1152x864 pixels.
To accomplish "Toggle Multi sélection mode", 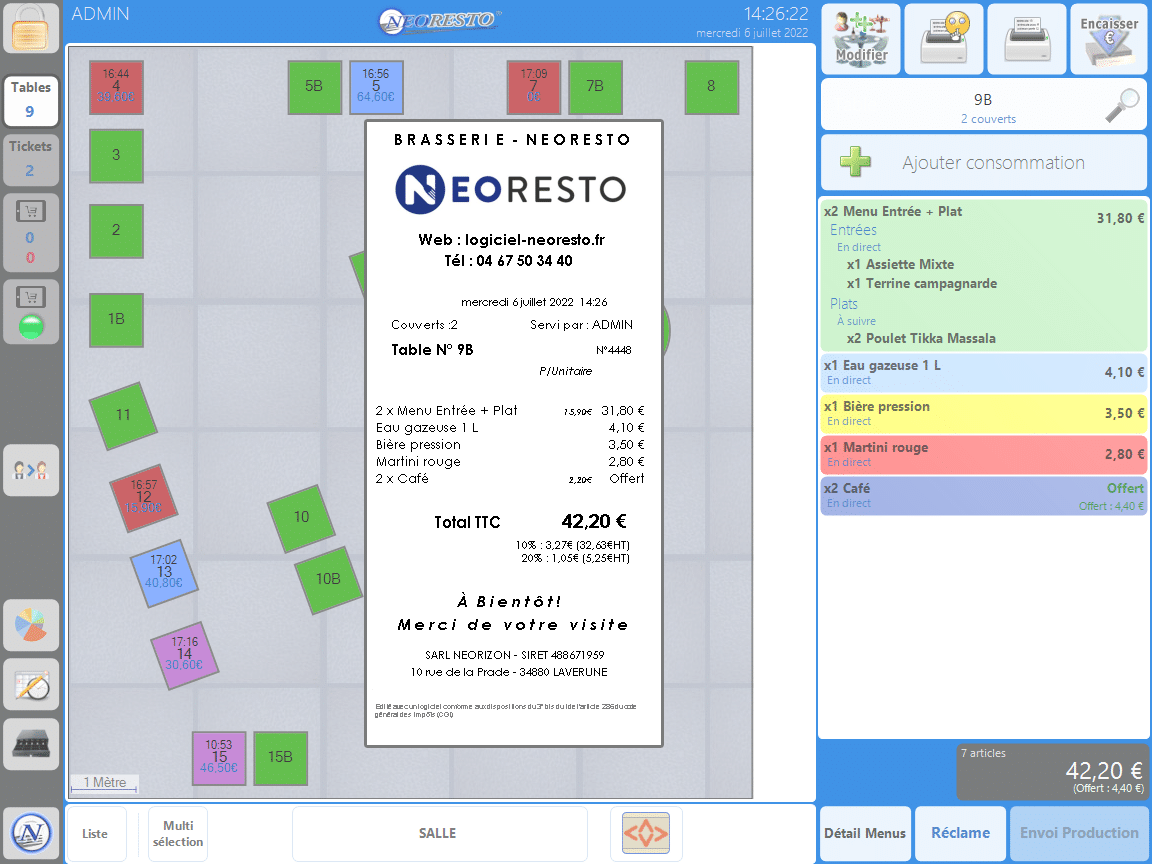I will [178, 833].
